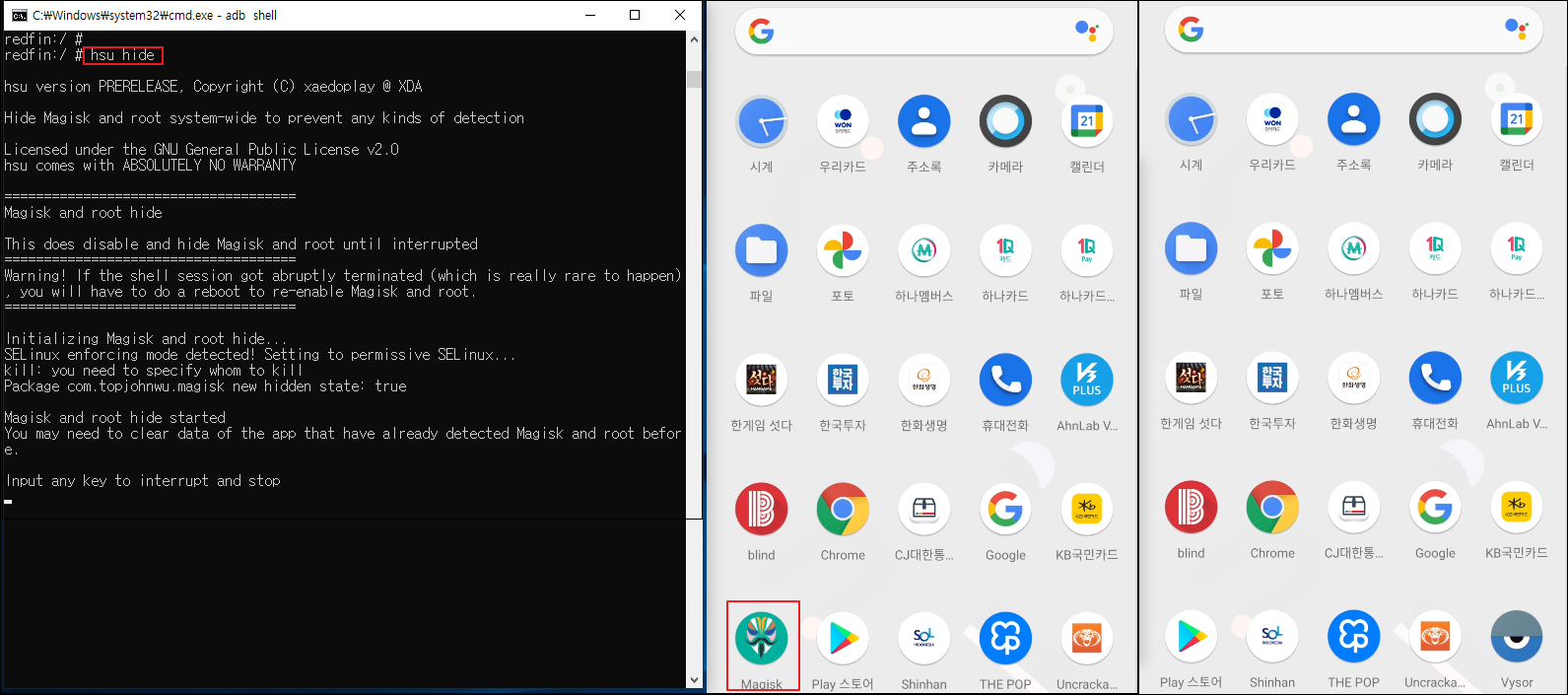Screen dimensions: 1568x695
Task: Tap Google Assistant icon on the Magisk phone screen
Action: click(x=1086, y=31)
